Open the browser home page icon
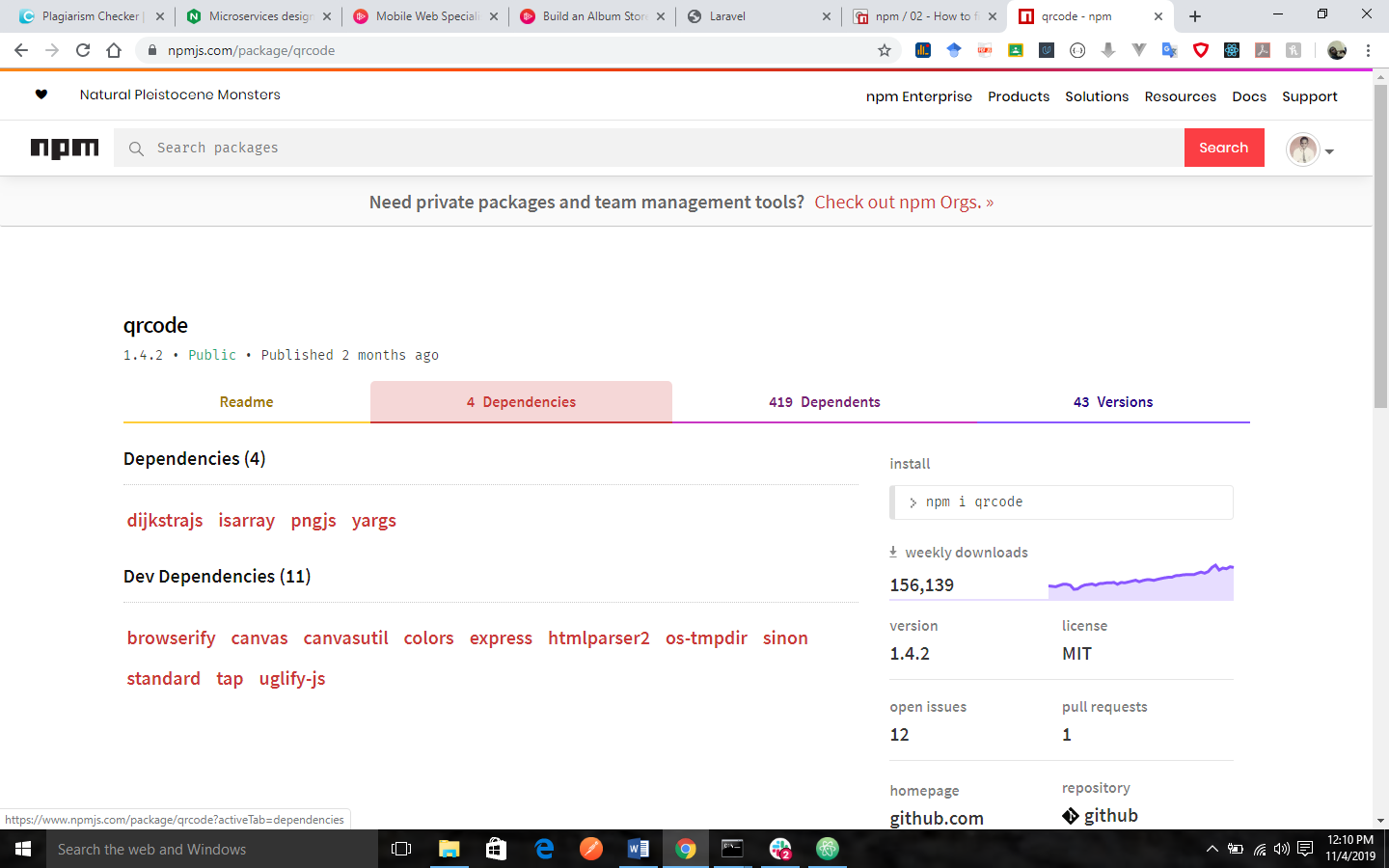The height and width of the screenshot is (868, 1389). coord(114,50)
